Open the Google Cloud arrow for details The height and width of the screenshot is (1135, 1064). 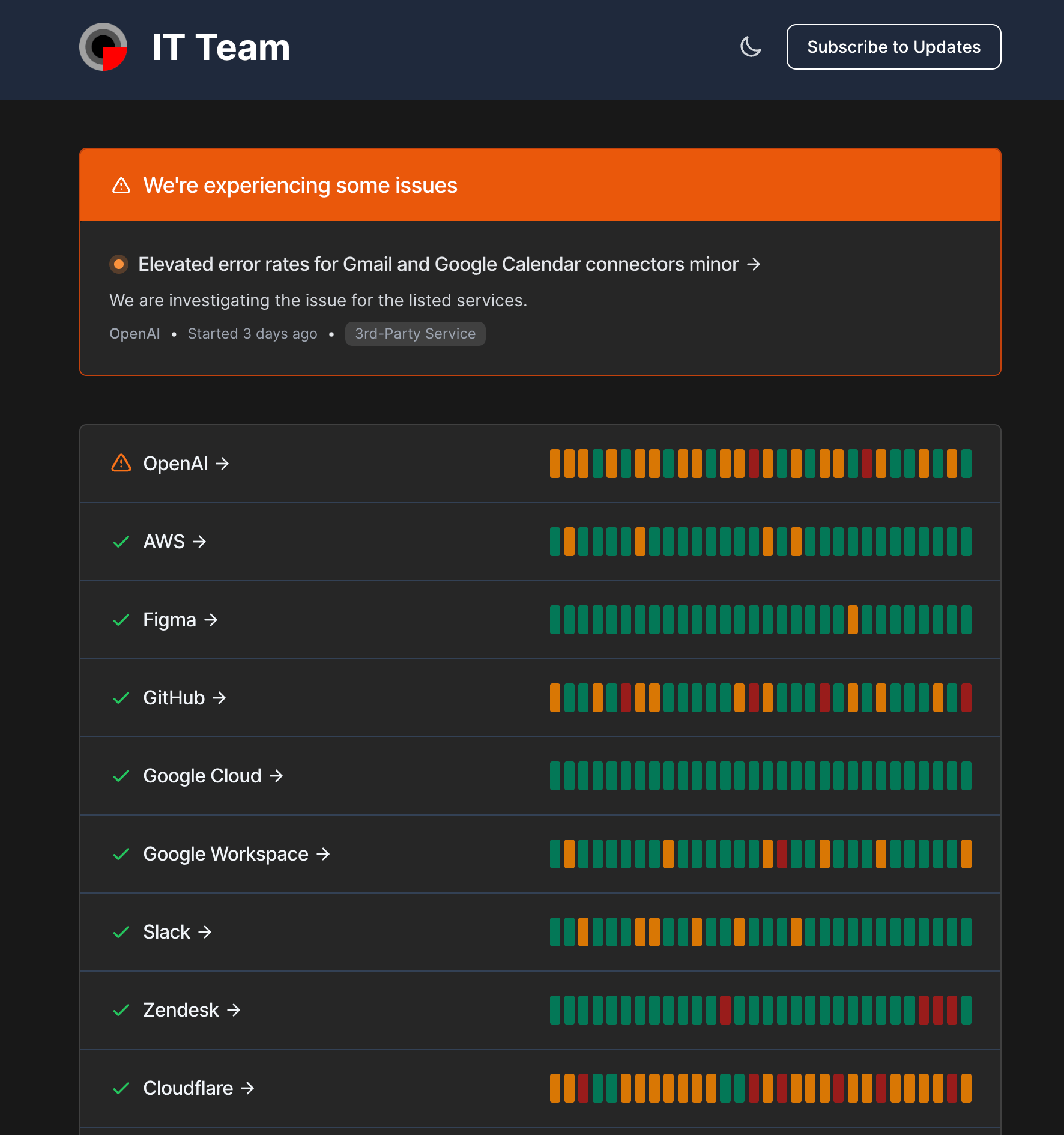pos(277,776)
